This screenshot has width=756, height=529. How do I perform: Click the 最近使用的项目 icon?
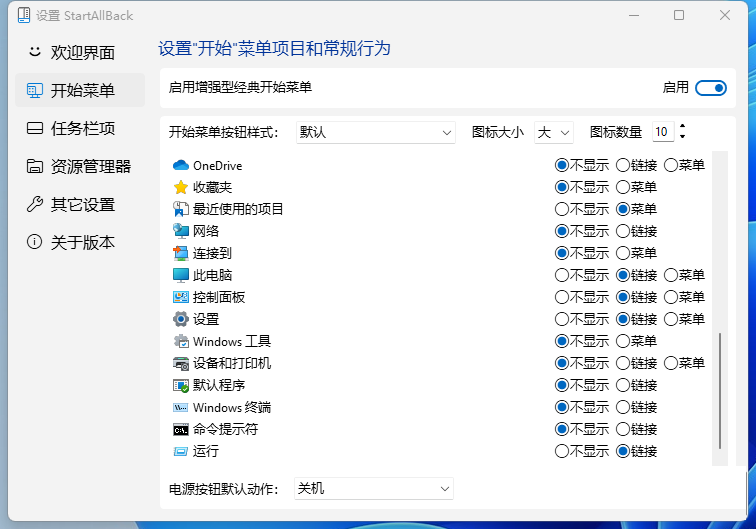[181, 209]
